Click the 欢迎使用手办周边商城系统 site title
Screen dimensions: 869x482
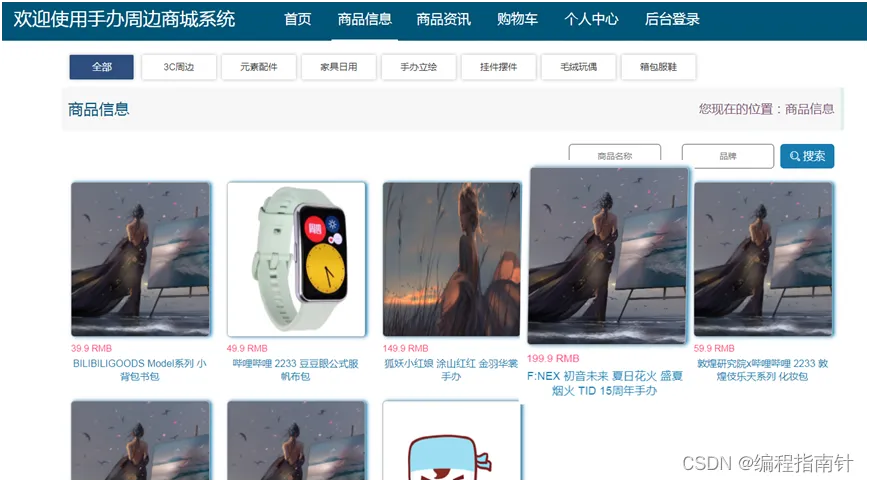[x=124, y=19]
